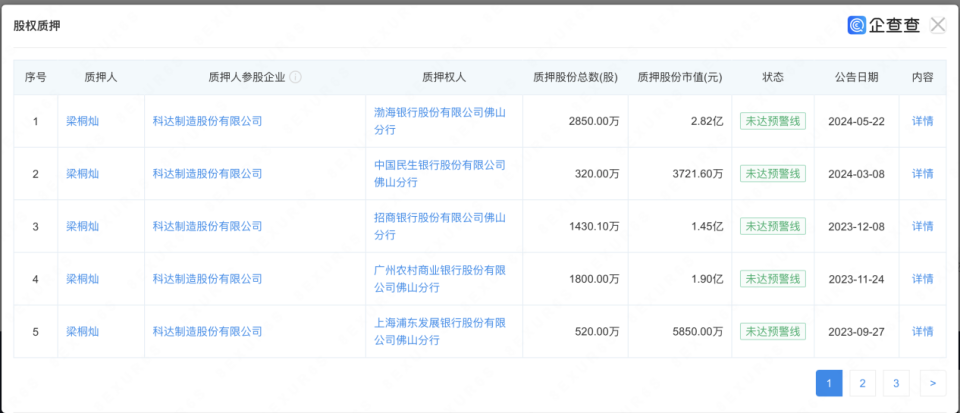Image resolution: width=960 pixels, height=413 pixels.
Task: Open 梁桐灿 link in row 4
Action: tap(83, 279)
